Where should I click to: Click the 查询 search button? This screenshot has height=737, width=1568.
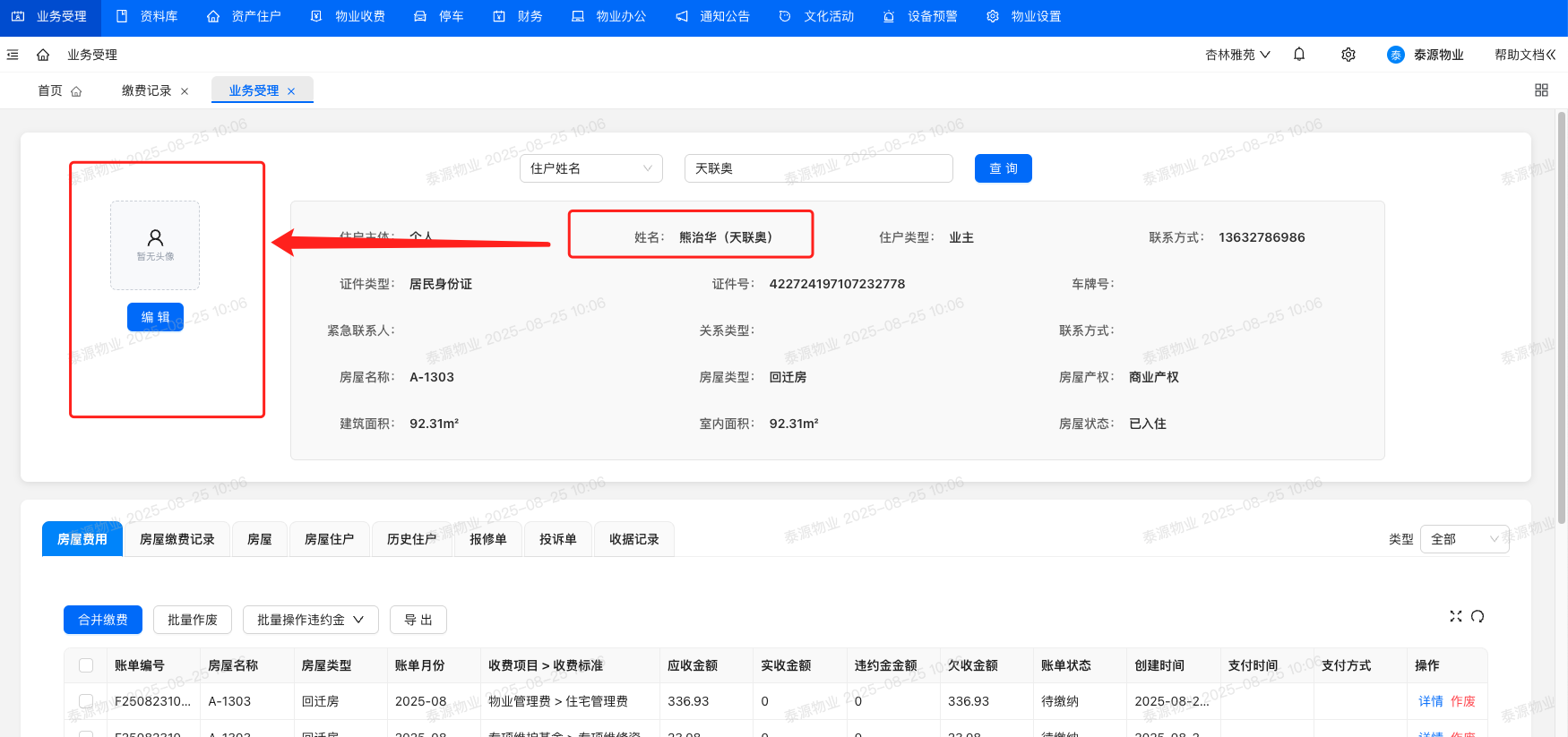[x=1003, y=168]
